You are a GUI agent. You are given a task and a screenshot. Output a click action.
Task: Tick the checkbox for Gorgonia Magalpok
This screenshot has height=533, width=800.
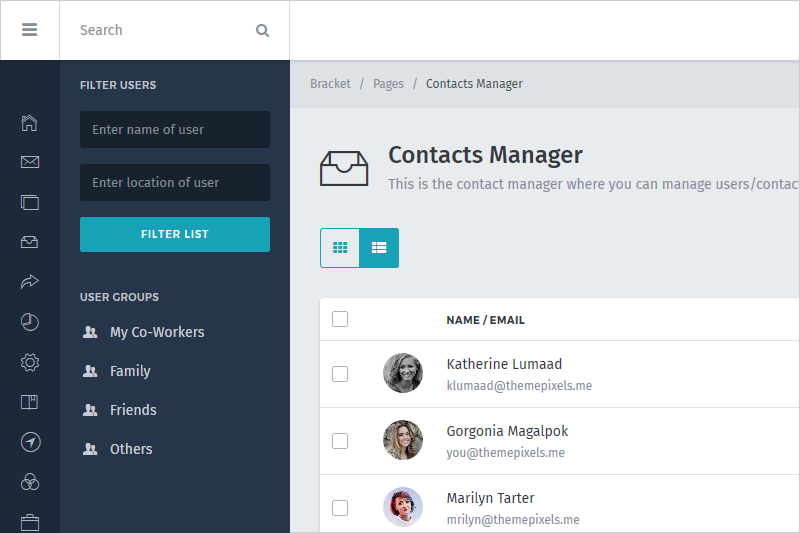tap(340, 441)
